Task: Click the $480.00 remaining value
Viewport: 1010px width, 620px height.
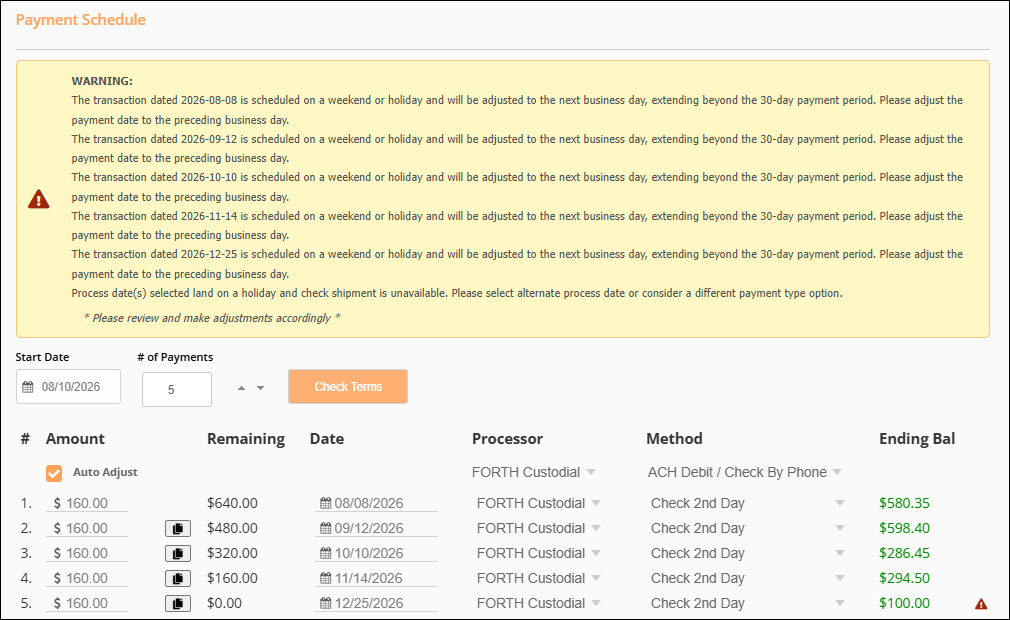Action: pos(232,528)
